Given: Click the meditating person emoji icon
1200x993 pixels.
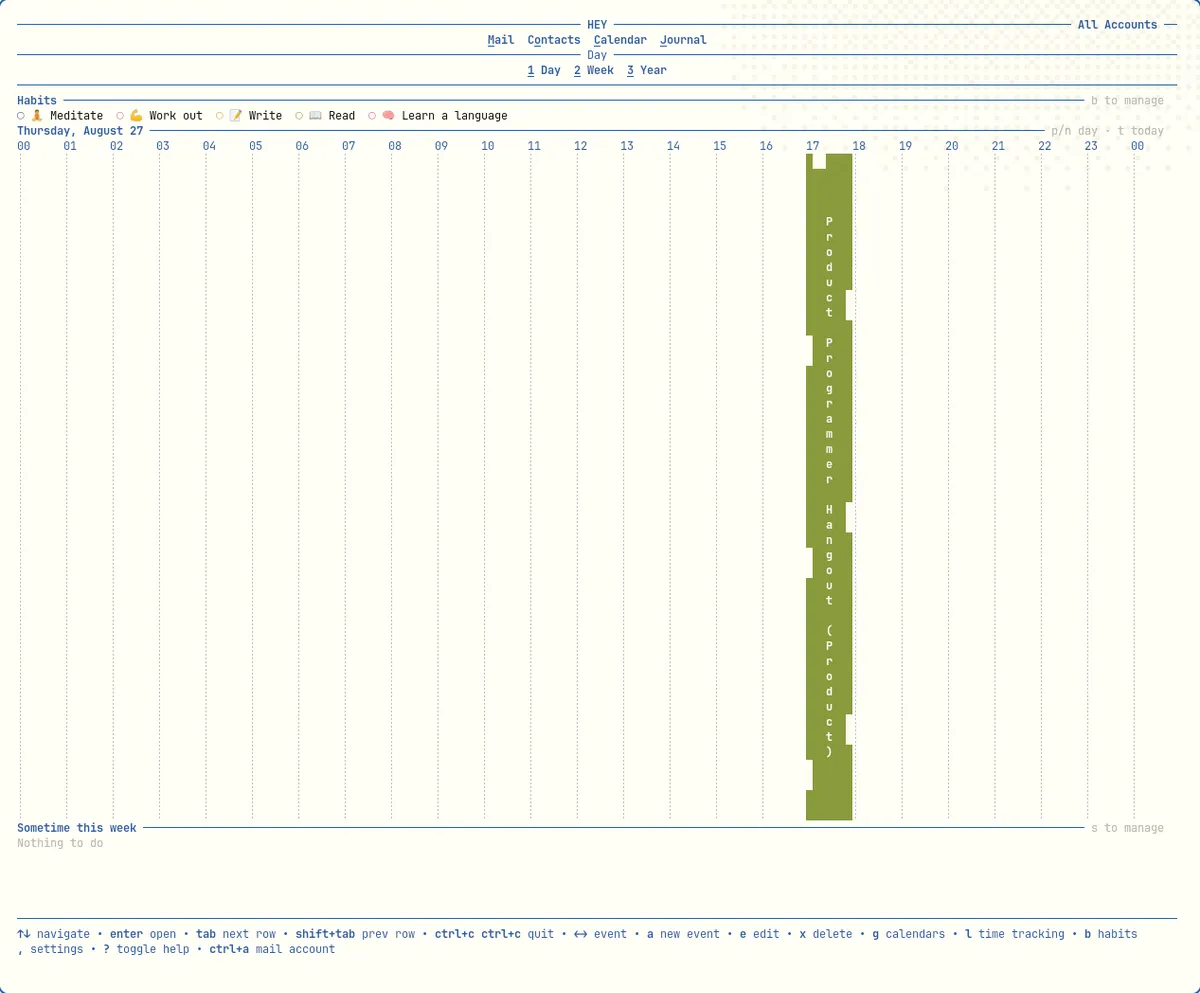Looking at the screenshot, I should [x=37, y=116].
